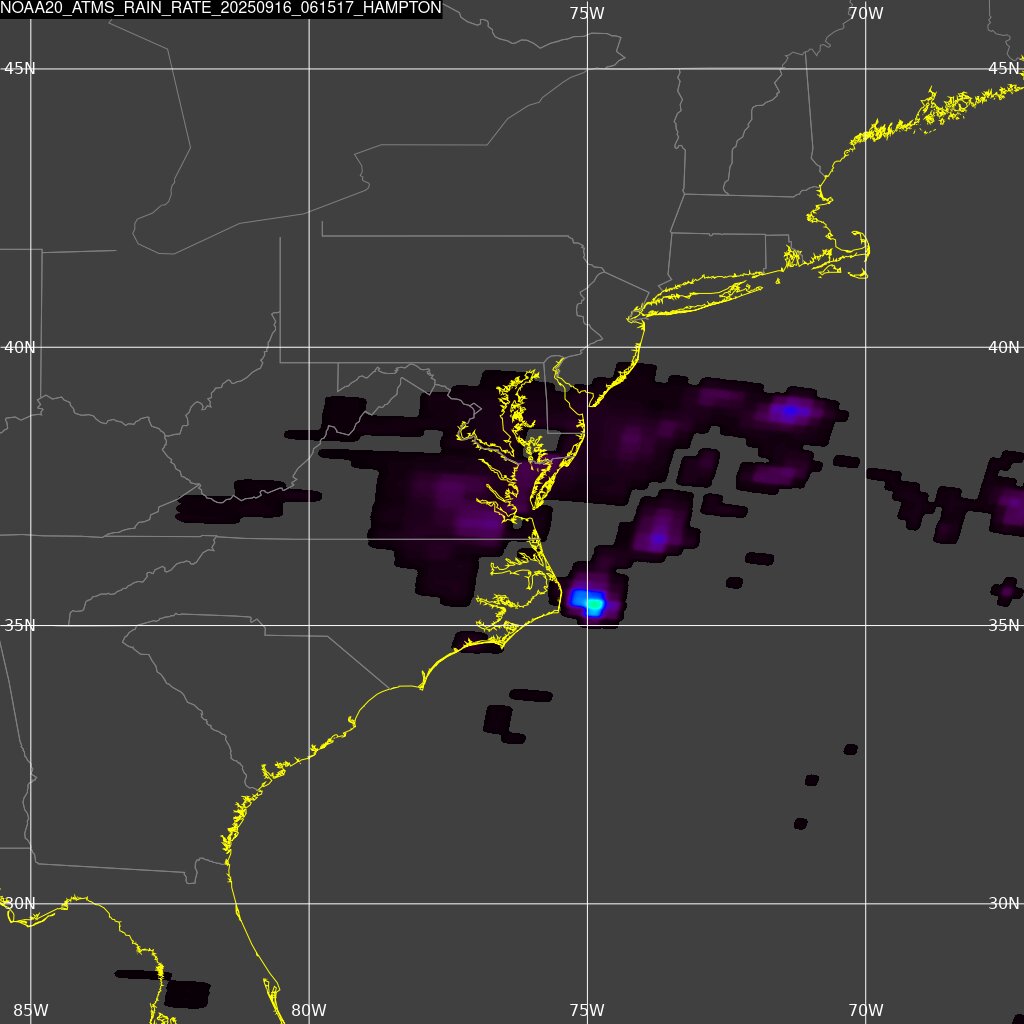This screenshot has width=1024, height=1024.
Task: Click the 80W label on the bottom edge
Action: point(309,1010)
